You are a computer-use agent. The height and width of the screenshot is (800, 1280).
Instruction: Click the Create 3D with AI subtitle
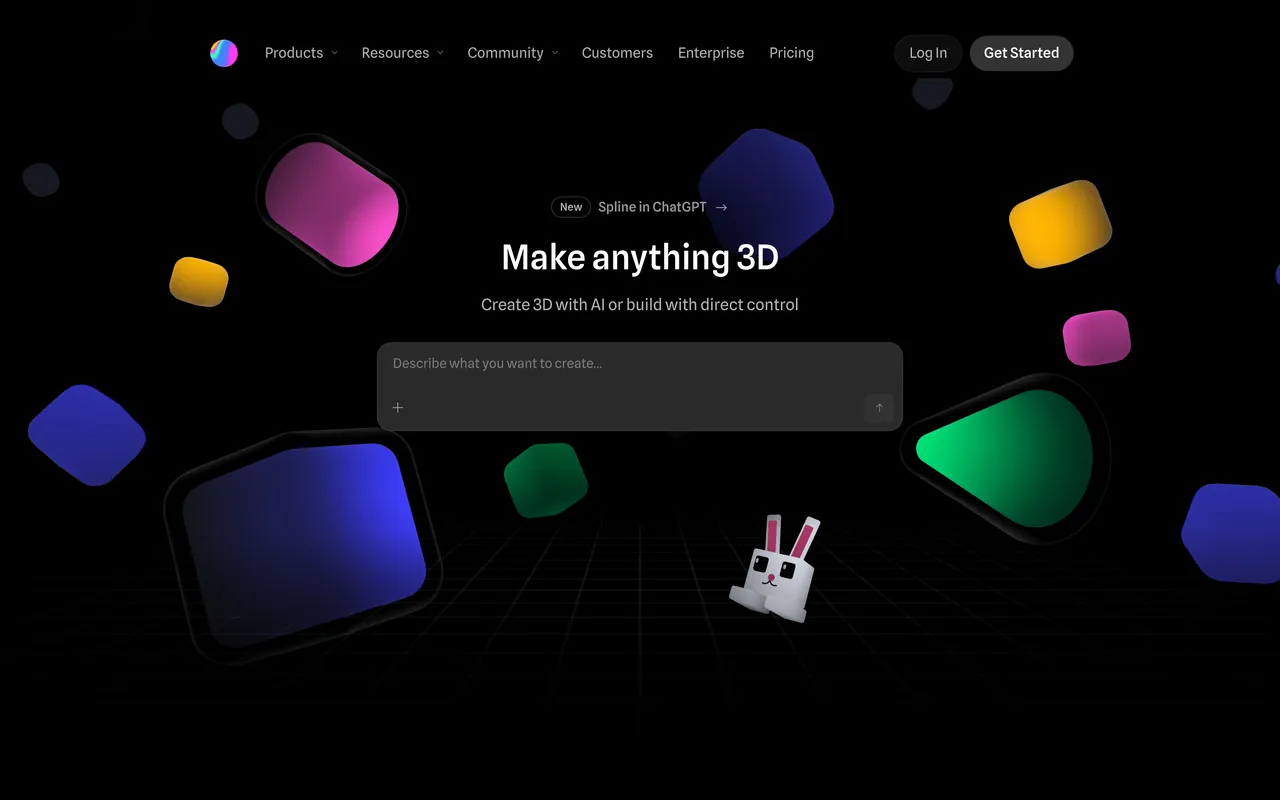point(640,304)
